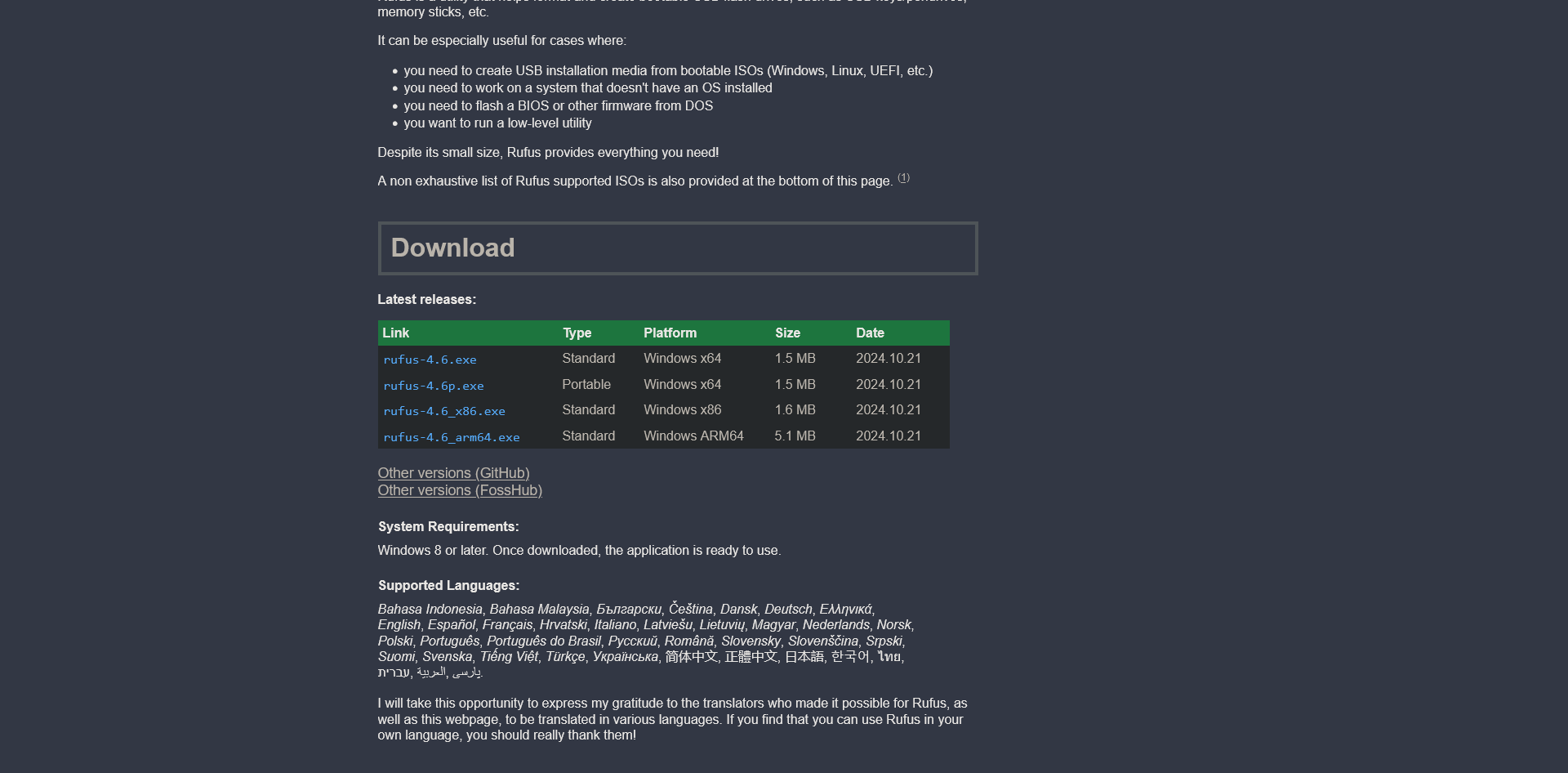Click 'Despite its small size' sentence
The image size is (1568, 773).
(548, 152)
